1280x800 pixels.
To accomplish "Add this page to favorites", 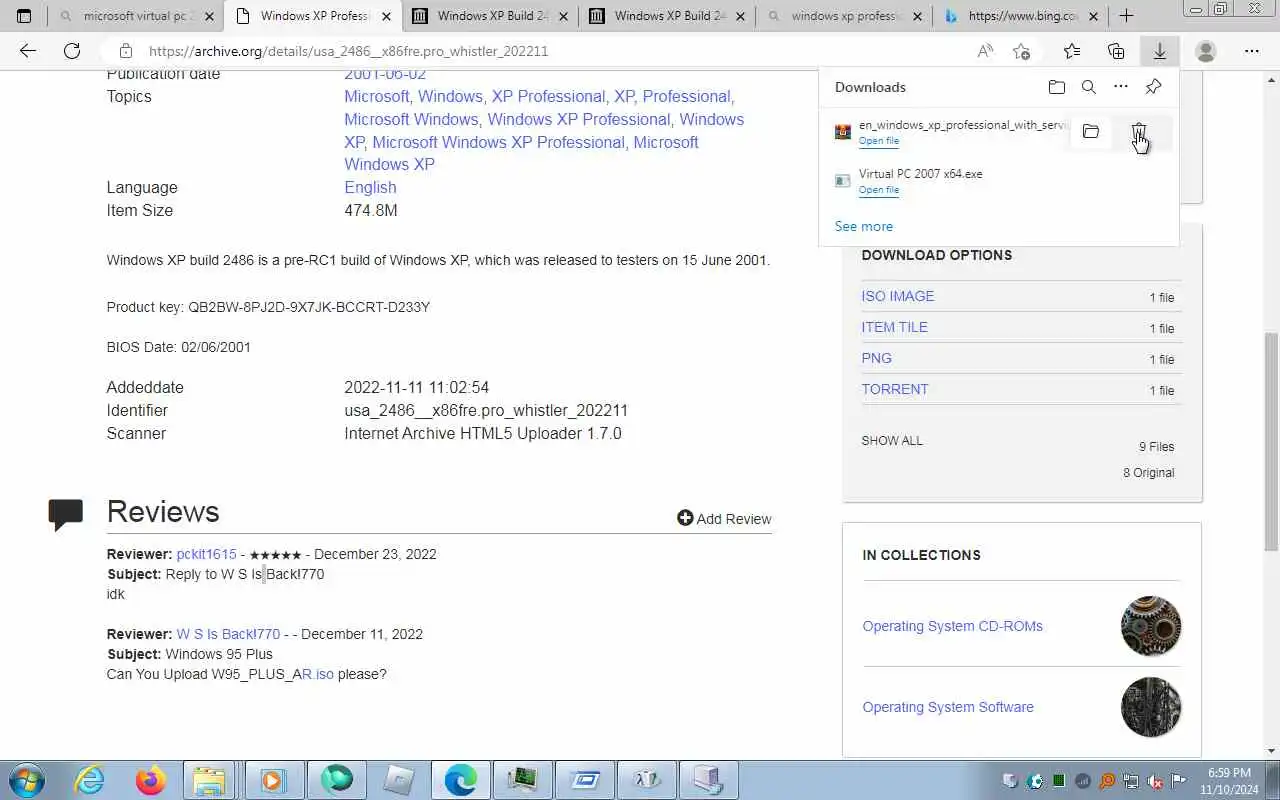I will point(1021,51).
